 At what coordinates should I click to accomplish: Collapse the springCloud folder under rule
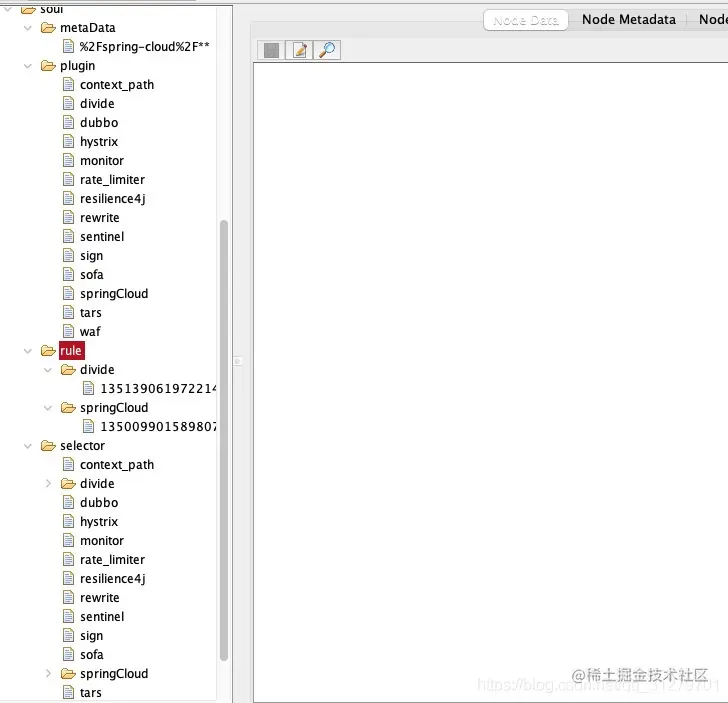(x=48, y=408)
